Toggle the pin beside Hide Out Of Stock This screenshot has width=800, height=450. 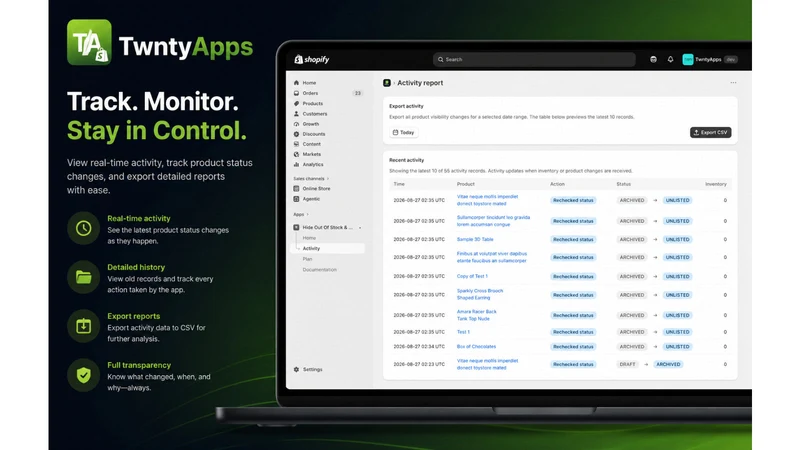[360, 228]
